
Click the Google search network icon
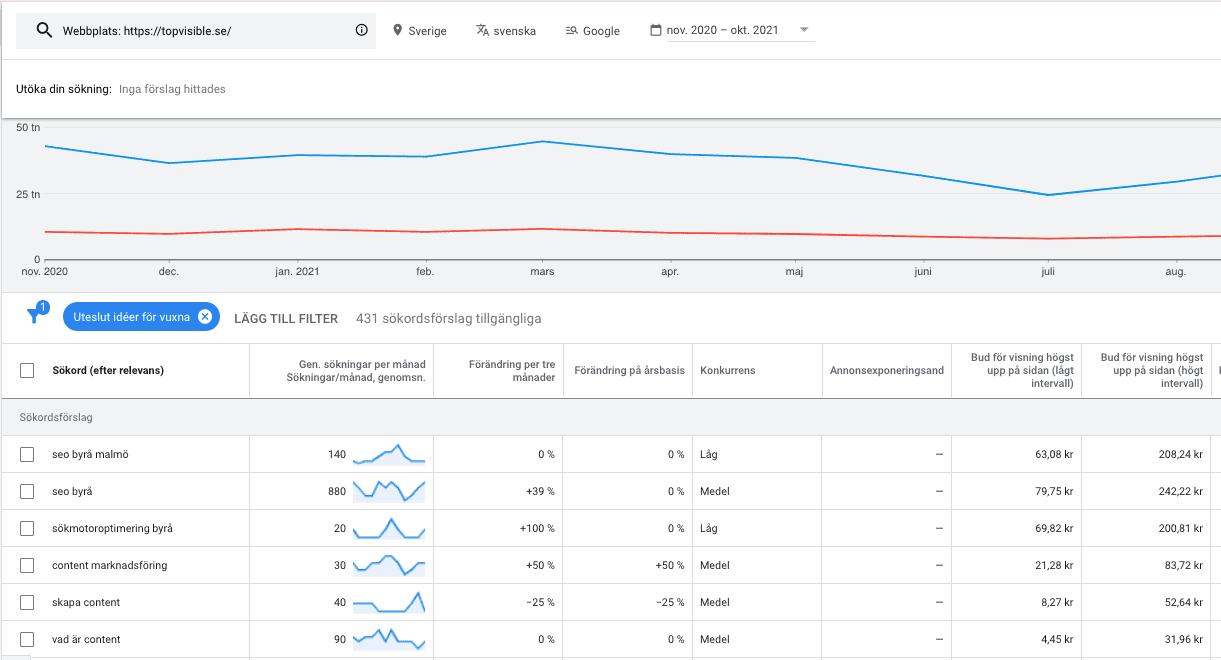point(572,30)
